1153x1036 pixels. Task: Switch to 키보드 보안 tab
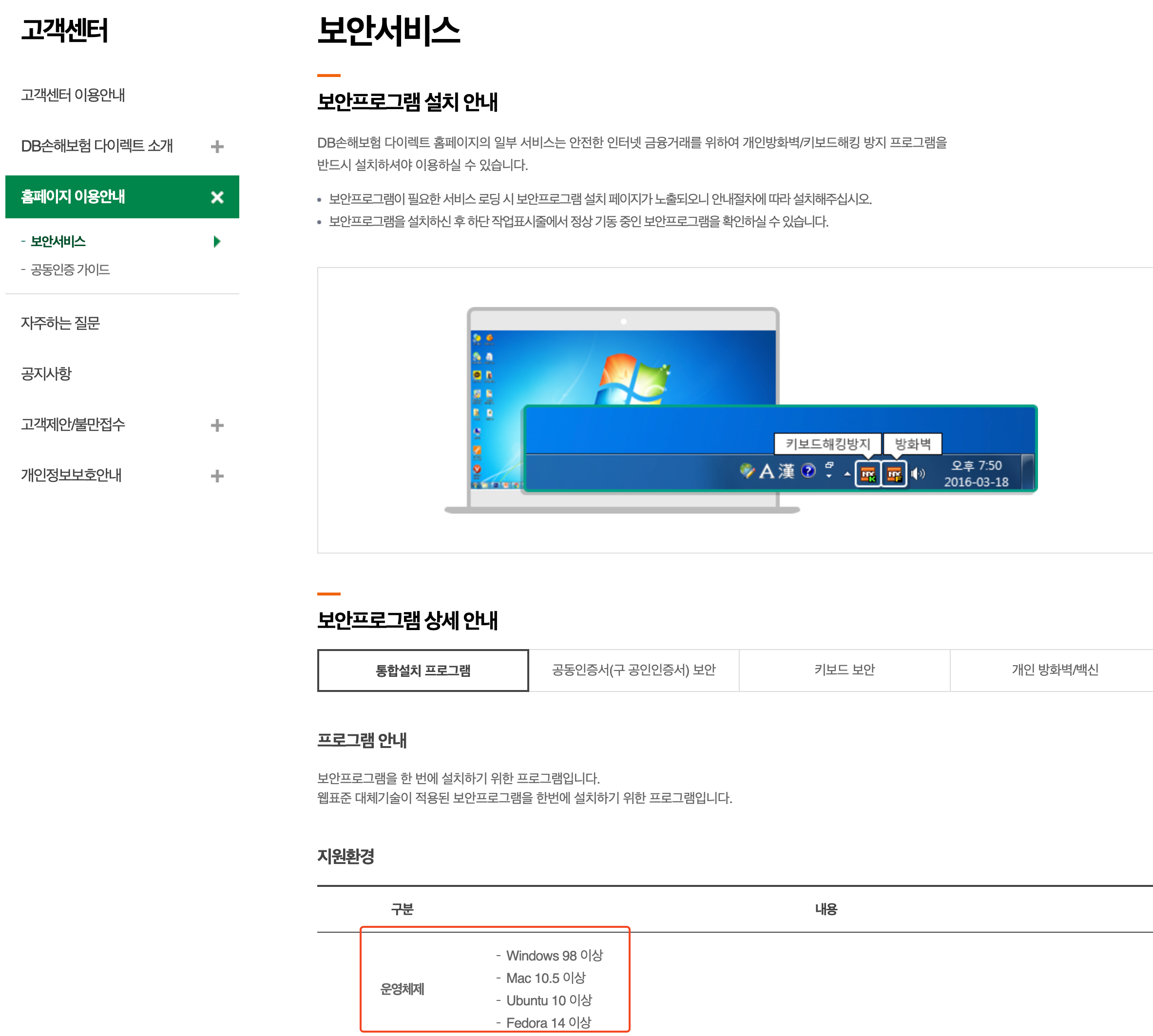(844, 670)
